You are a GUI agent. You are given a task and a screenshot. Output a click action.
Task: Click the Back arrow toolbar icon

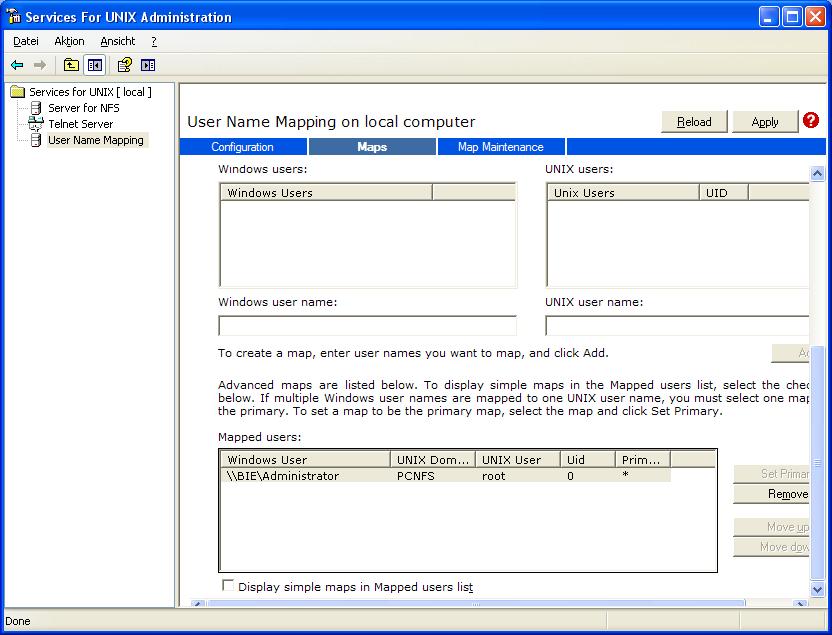(x=17, y=65)
